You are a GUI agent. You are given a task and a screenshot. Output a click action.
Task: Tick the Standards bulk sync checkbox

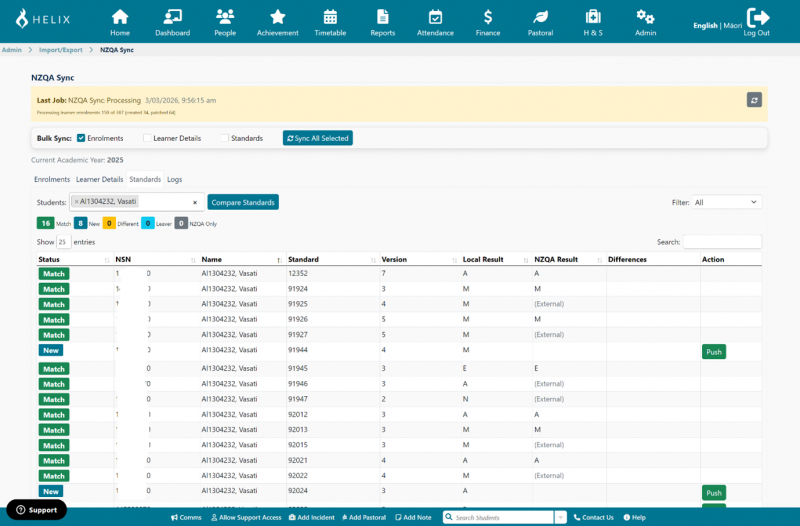[x=224, y=138]
